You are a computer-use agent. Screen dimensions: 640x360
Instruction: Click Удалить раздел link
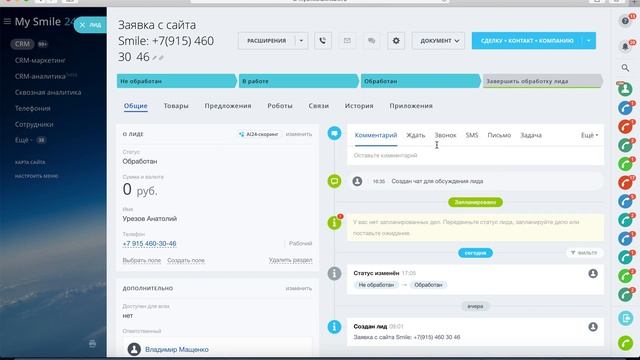(x=290, y=260)
